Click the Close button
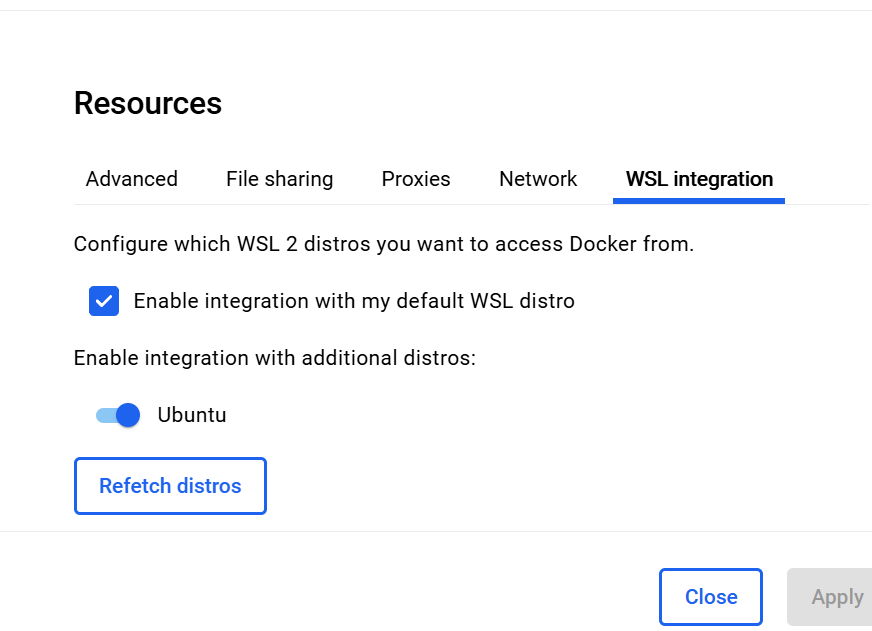Image resolution: width=872 pixels, height=631 pixels. tap(710, 597)
